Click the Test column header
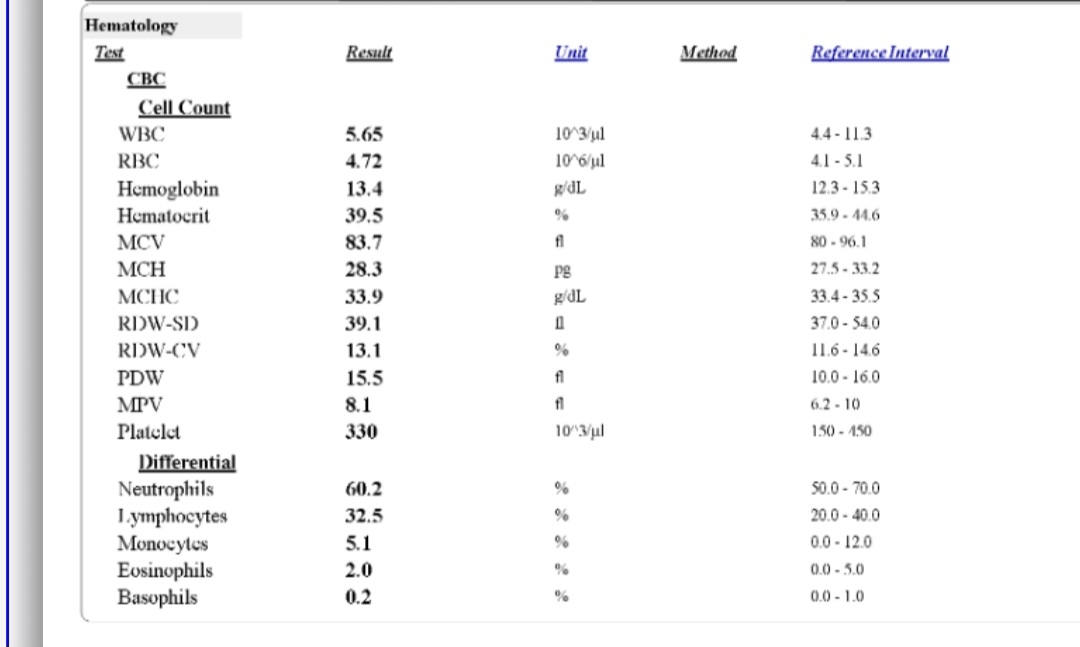This screenshot has height=647, width=1080. [x=108, y=53]
